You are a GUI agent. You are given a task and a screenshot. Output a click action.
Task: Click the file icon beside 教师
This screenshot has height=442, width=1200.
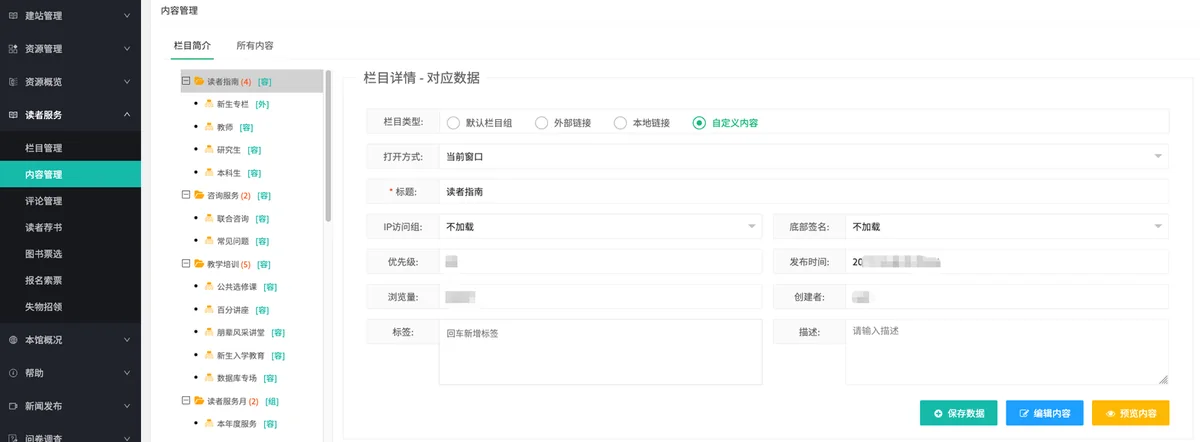[208, 127]
